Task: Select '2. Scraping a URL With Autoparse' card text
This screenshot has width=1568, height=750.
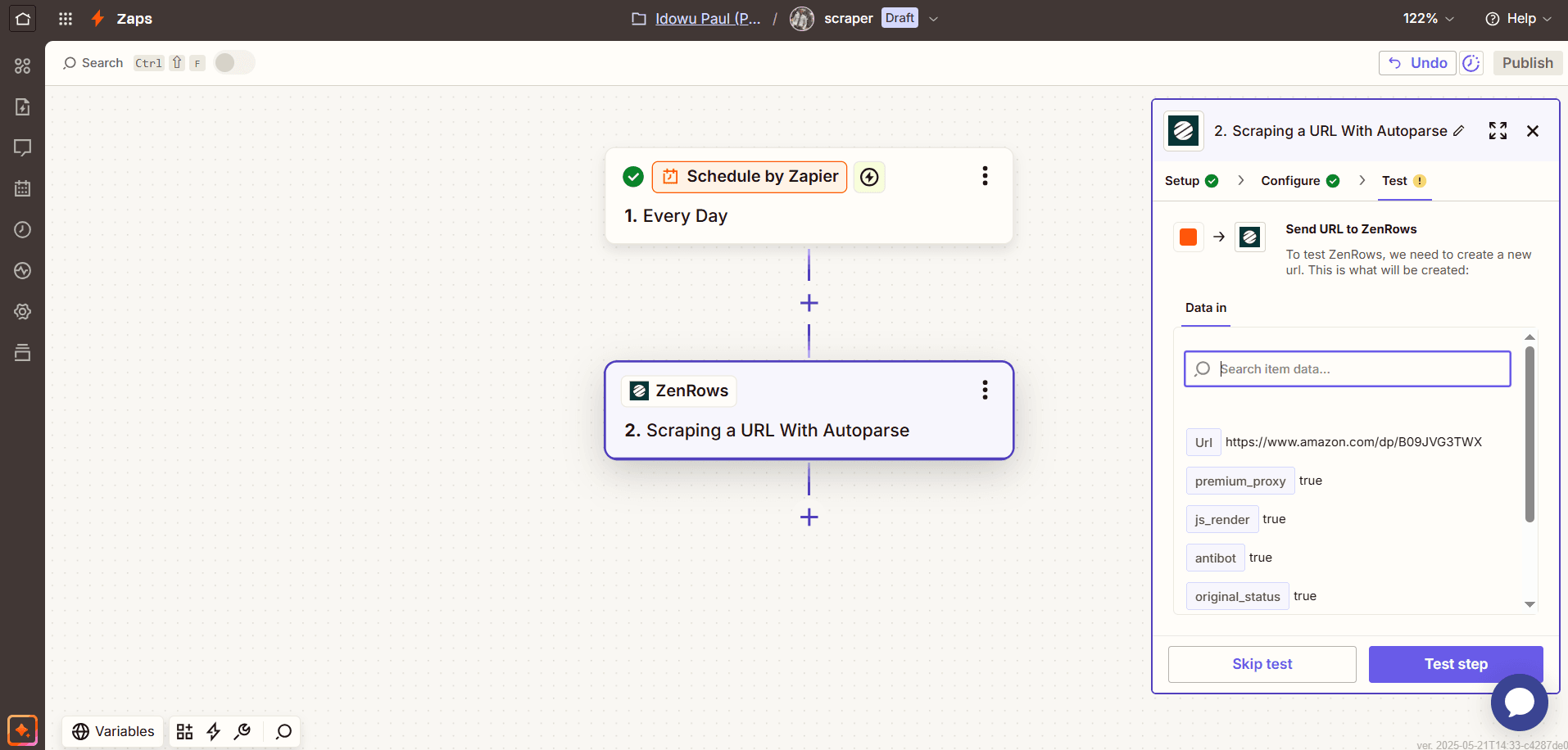Action: (x=767, y=431)
